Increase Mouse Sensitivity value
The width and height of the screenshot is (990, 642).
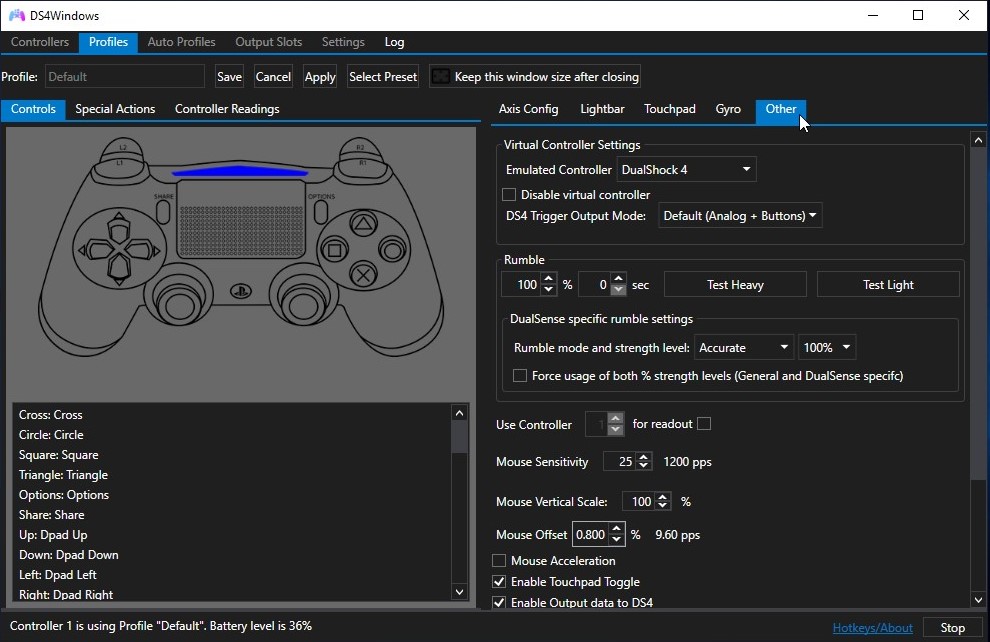pos(643,457)
